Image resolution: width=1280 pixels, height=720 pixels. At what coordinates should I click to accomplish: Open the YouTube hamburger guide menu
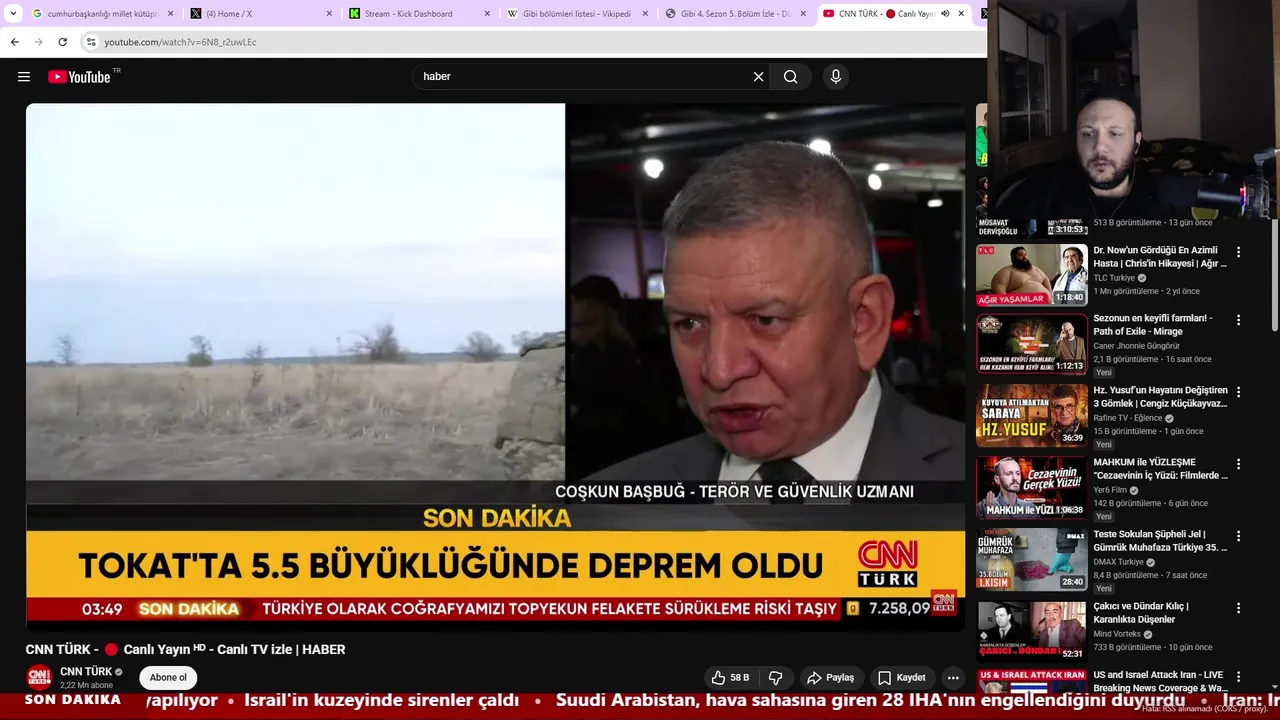click(x=24, y=77)
